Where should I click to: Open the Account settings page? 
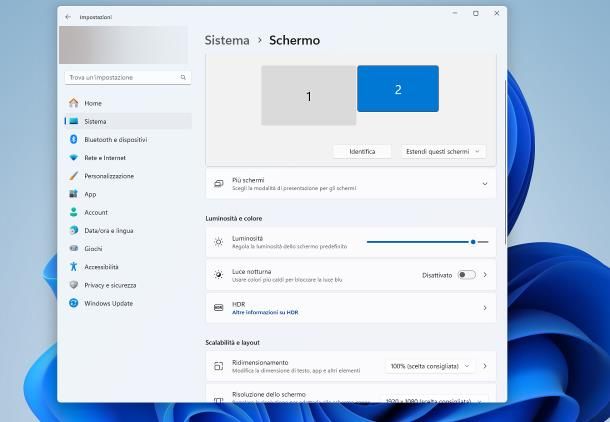[128, 212]
